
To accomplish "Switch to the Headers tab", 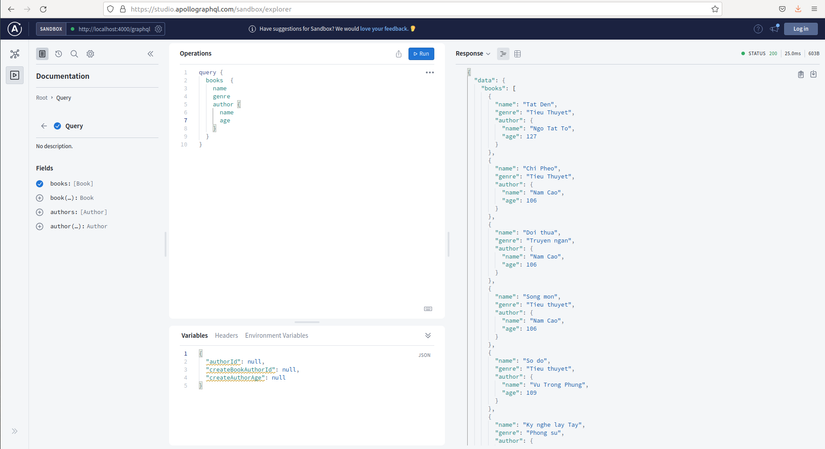I will point(226,335).
